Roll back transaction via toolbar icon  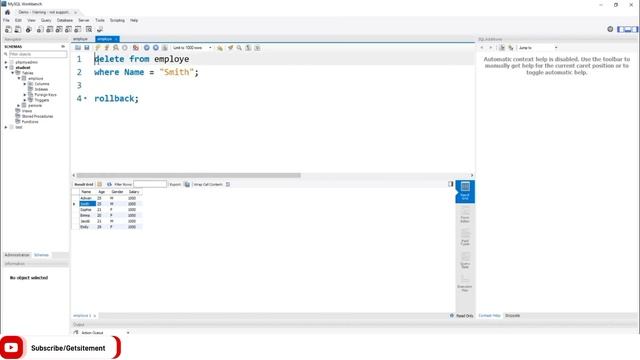coord(156,48)
